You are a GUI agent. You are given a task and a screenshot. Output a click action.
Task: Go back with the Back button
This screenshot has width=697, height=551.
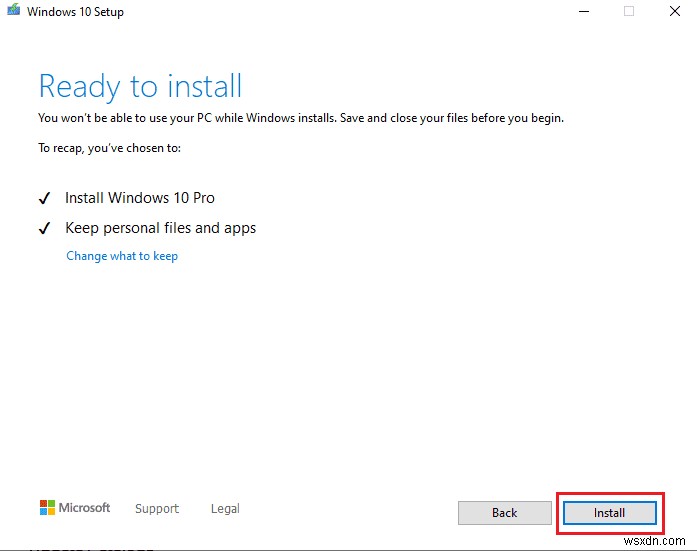(x=505, y=513)
